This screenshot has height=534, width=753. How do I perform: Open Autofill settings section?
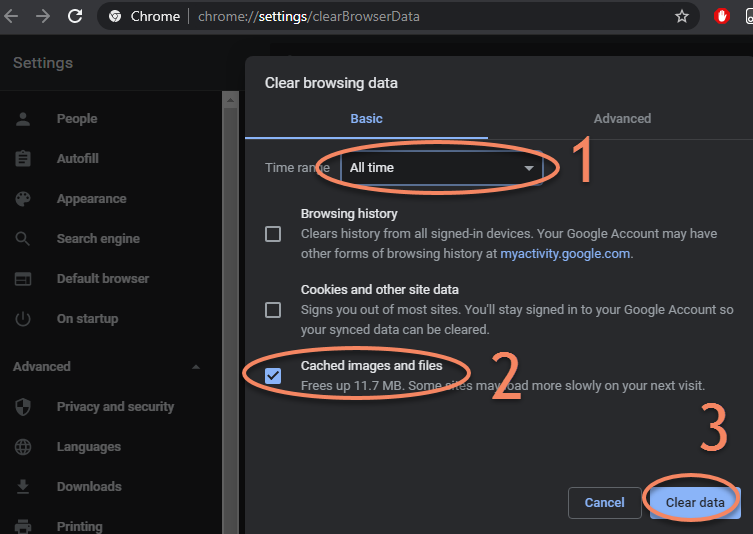pos(77,159)
